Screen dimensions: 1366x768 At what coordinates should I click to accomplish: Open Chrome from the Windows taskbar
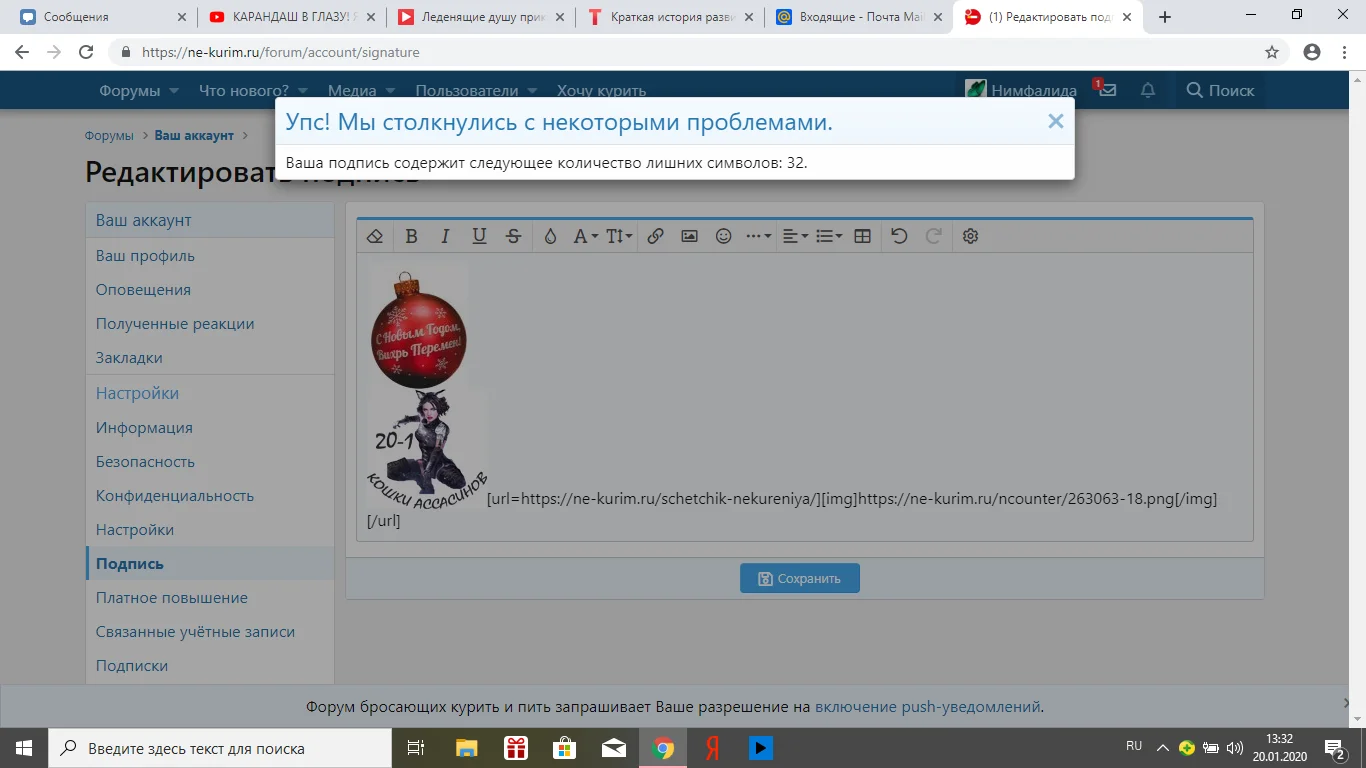pyautogui.click(x=662, y=747)
